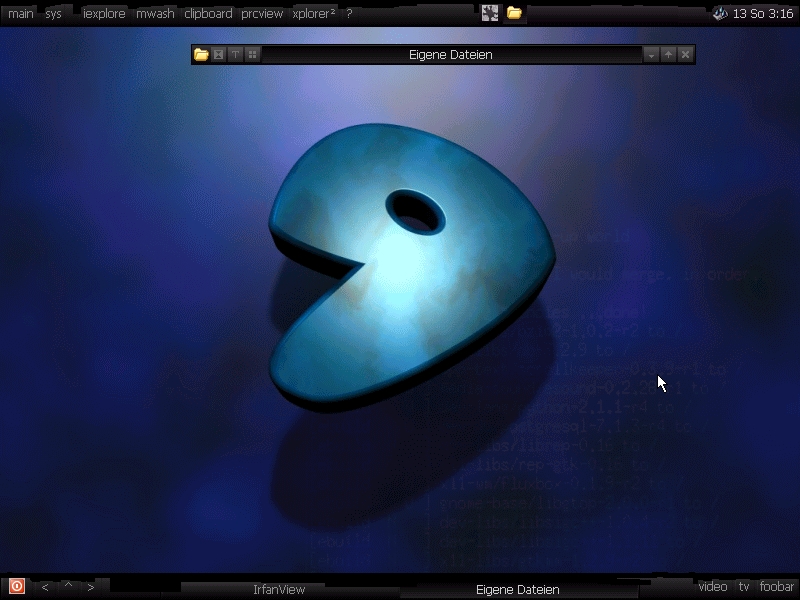Click the red power icon in the bottom bar
The width and height of the screenshot is (800, 600).
(17, 586)
